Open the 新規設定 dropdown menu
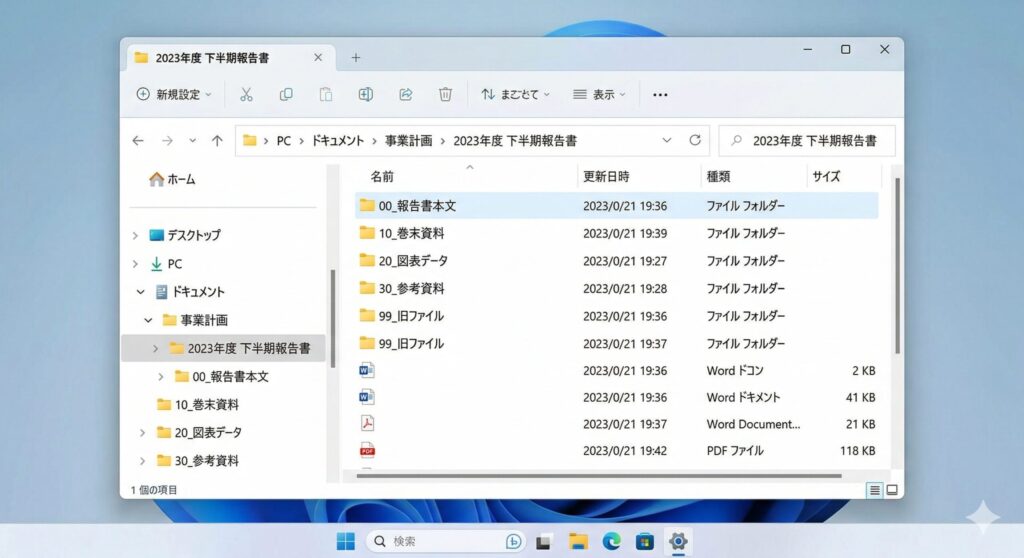This screenshot has width=1024, height=558. tap(174, 94)
